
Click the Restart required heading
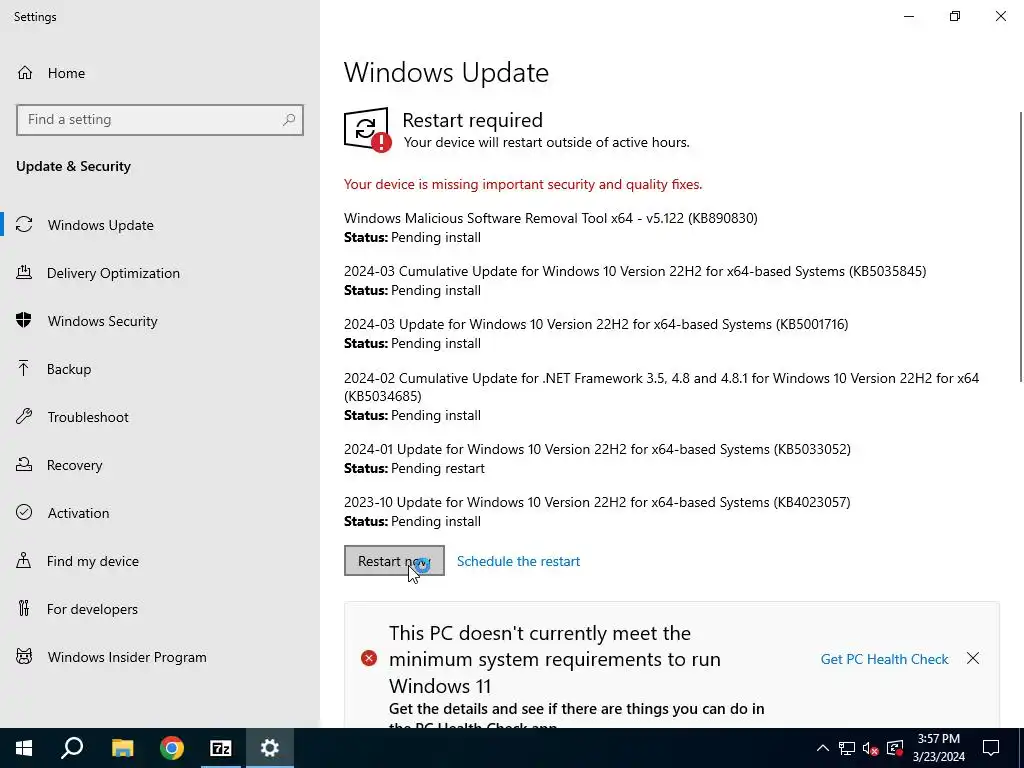[472, 120]
